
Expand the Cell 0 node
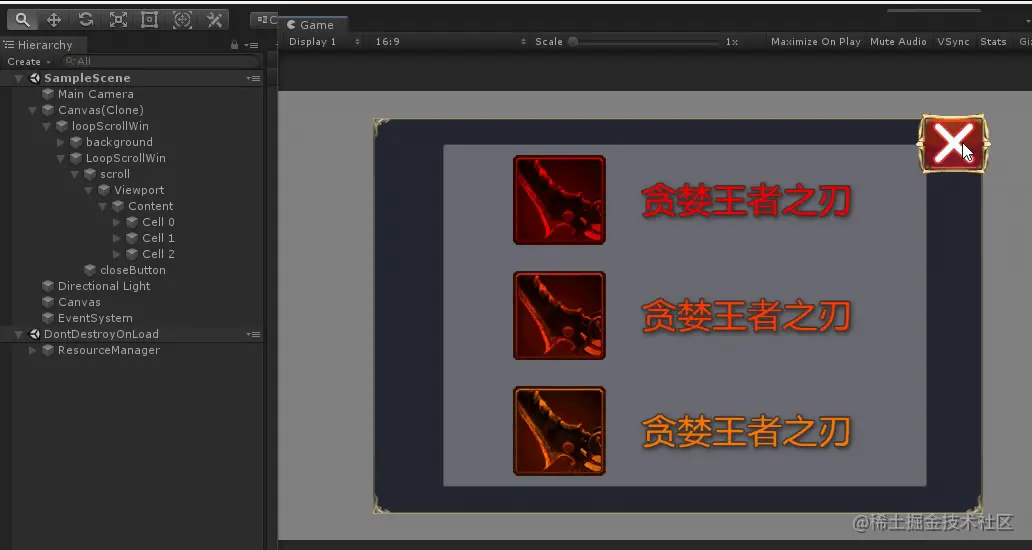(116, 222)
